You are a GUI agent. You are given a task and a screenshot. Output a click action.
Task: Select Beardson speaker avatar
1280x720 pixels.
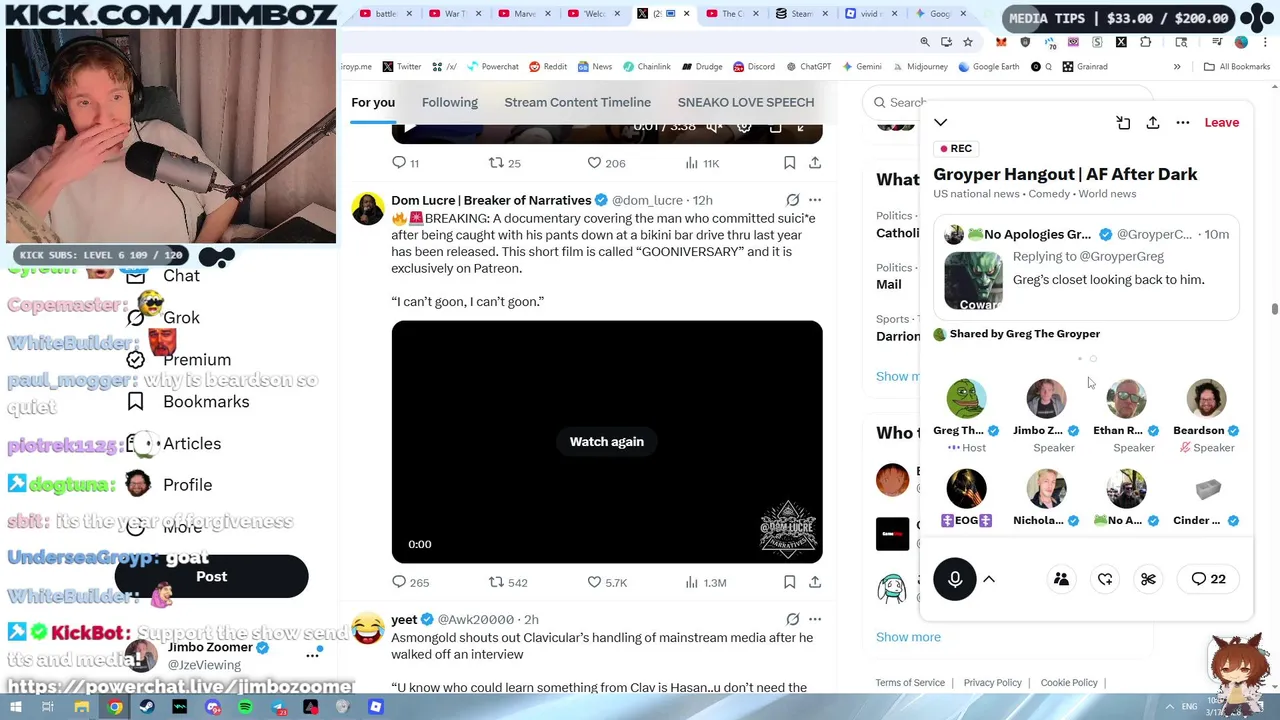pyautogui.click(x=1206, y=398)
